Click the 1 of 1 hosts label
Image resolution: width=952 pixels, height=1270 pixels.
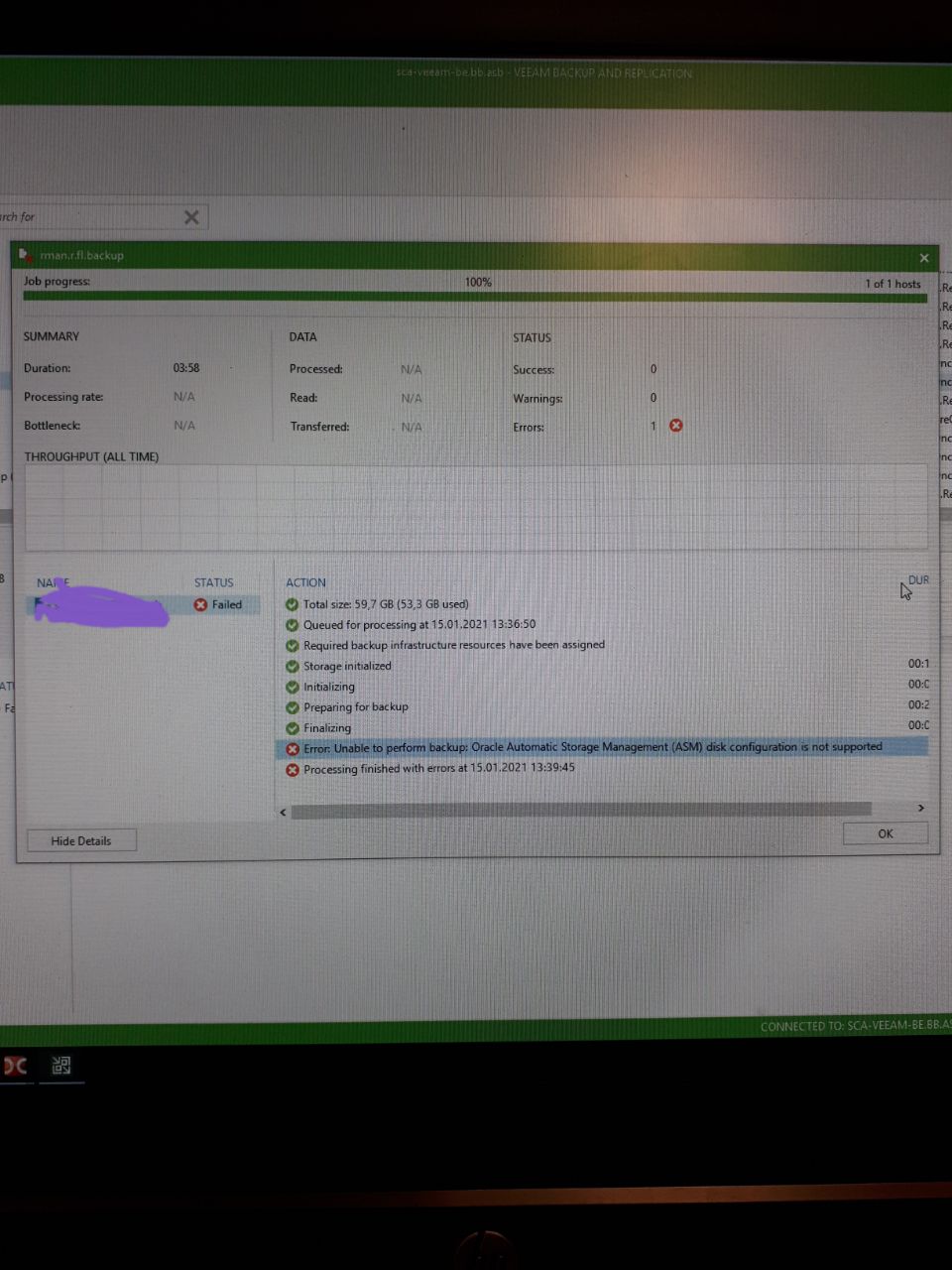click(892, 284)
